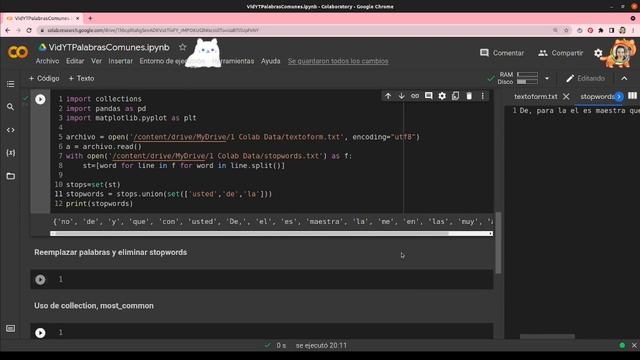
Task: Open Se guardaron todos los cambios link
Action: pos(338,61)
